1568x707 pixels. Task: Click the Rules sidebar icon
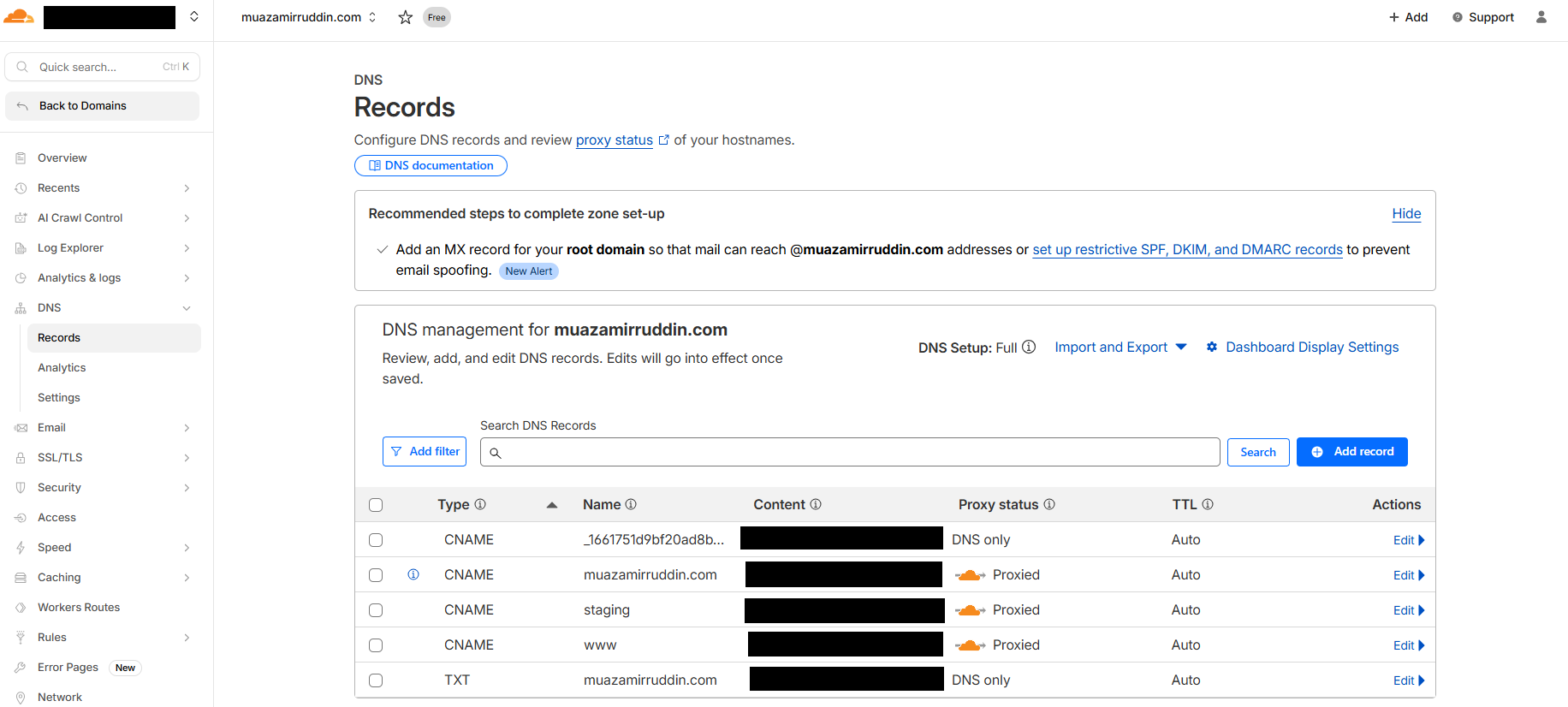point(21,638)
